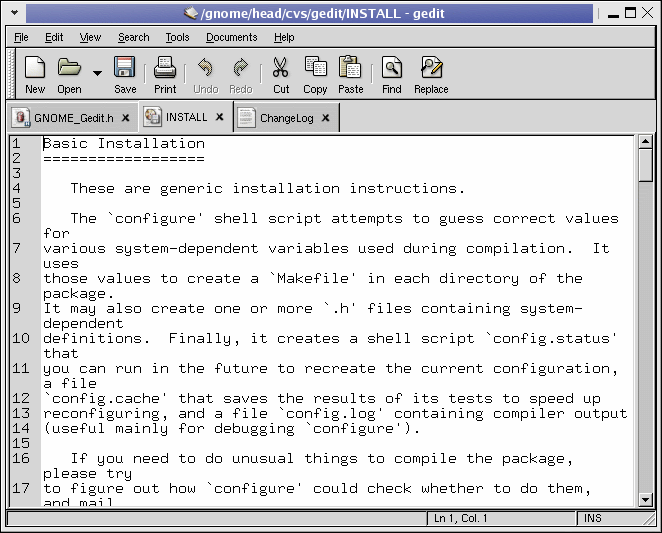
Task: Save the document with the floppy icon
Action: click(x=125, y=68)
